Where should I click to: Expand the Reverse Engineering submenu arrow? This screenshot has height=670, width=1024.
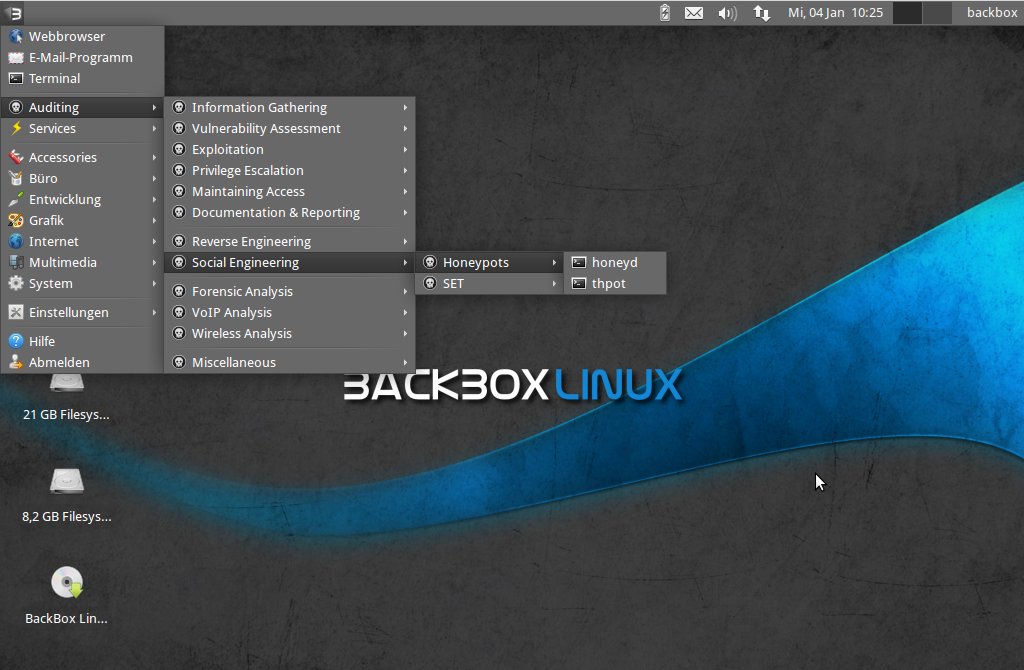click(406, 242)
